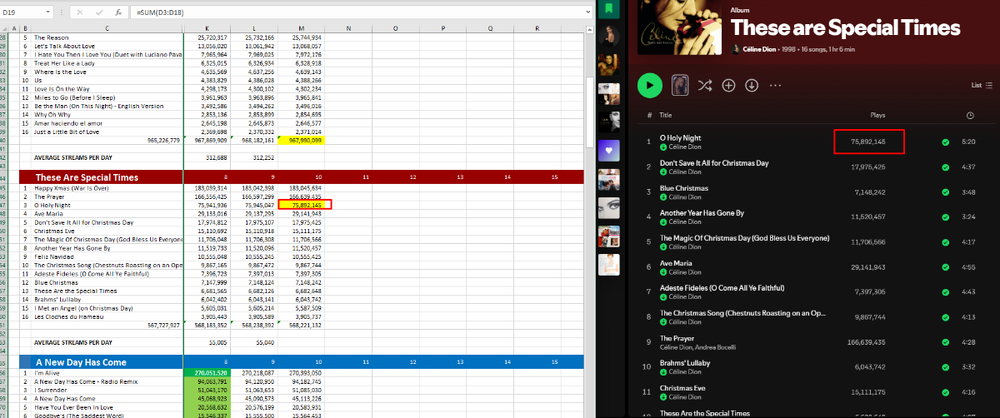Open the album preview clip next to Play
1000x418 pixels.
click(x=680, y=86)
